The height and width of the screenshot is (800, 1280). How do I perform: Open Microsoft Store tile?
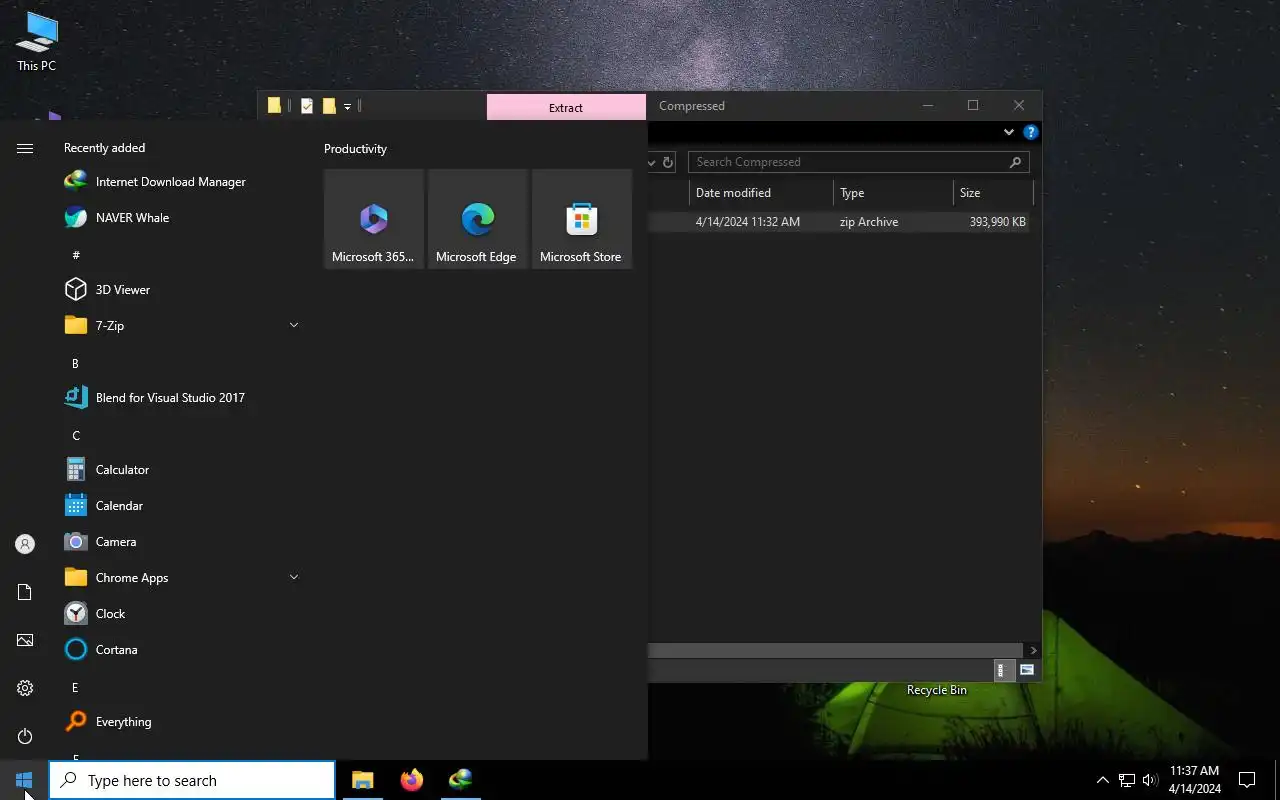[582, 219]
